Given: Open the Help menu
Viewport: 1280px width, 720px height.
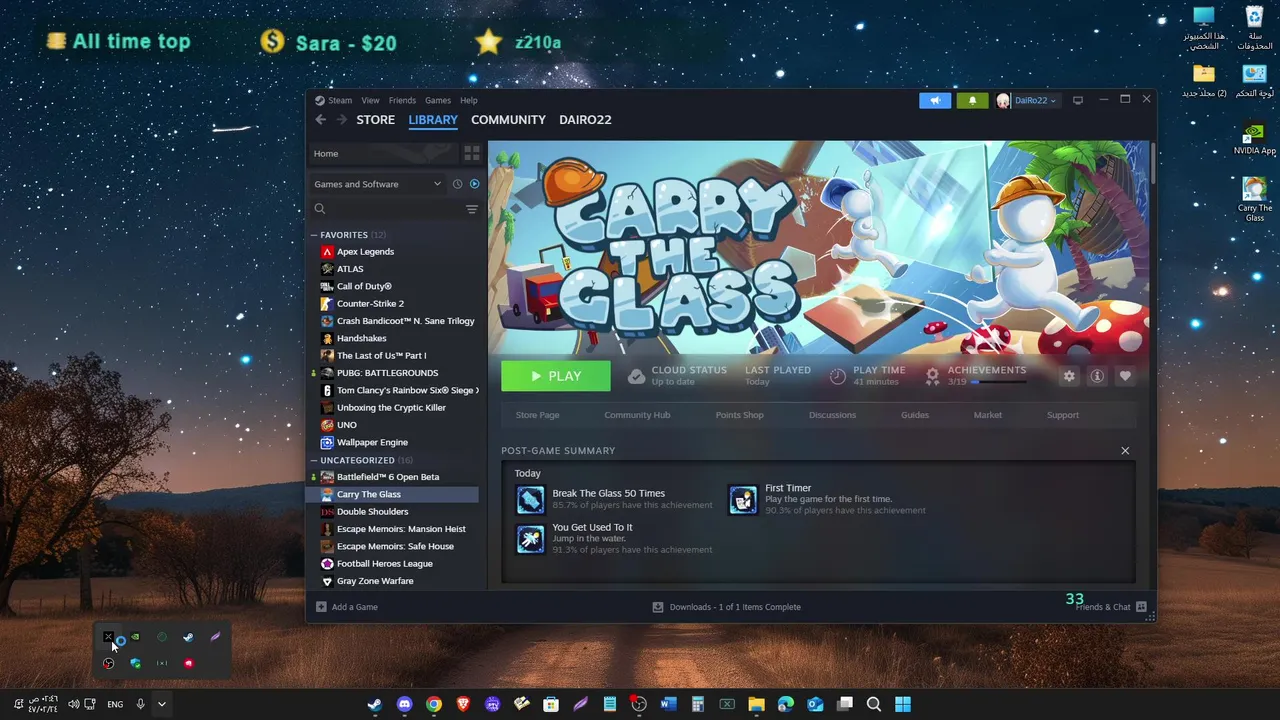Looking at the screenshot, I should pos(469,100).
